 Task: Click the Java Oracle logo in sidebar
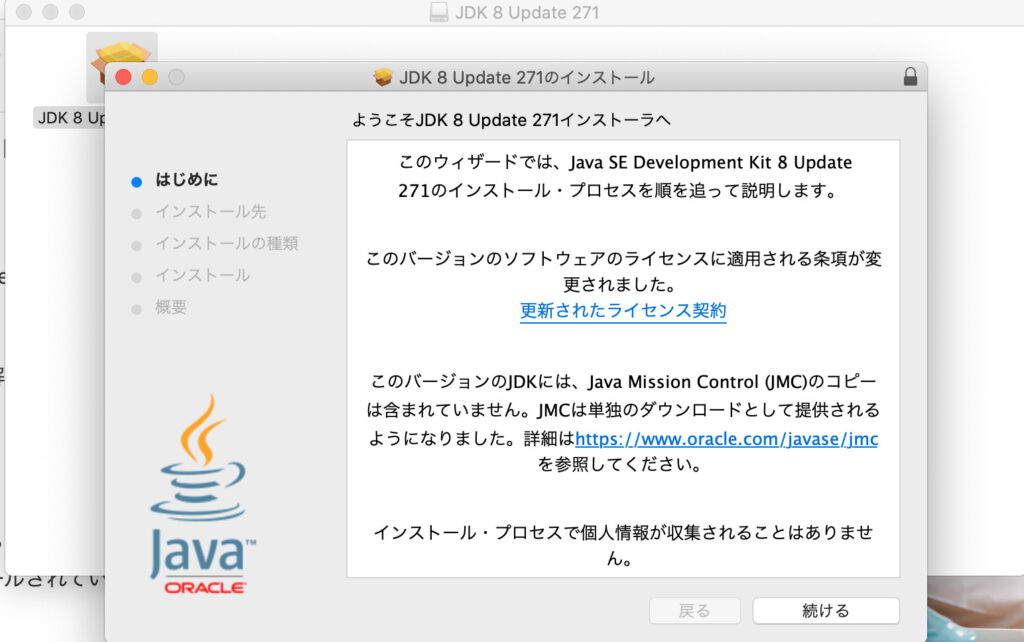point(202,494)
